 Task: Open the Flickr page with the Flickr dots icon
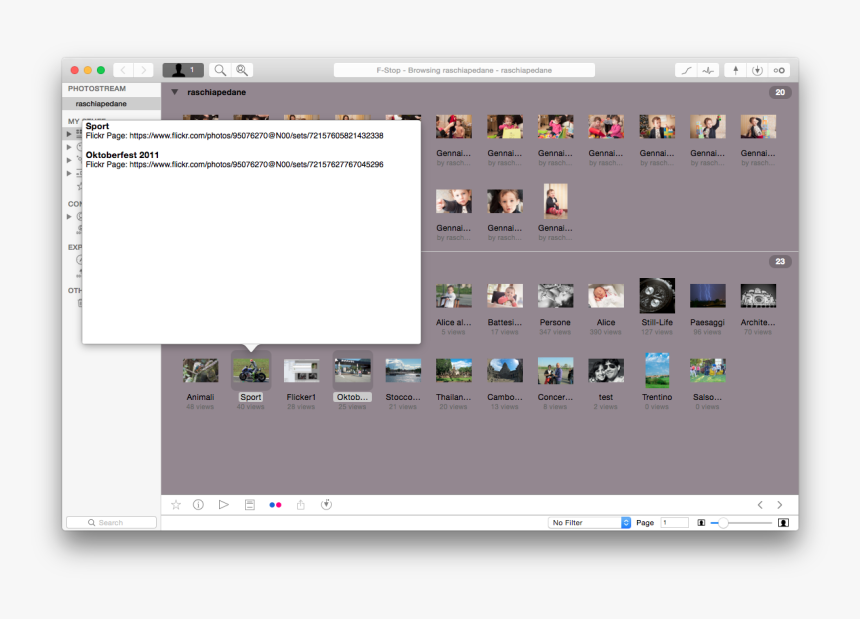pos(276,505)
